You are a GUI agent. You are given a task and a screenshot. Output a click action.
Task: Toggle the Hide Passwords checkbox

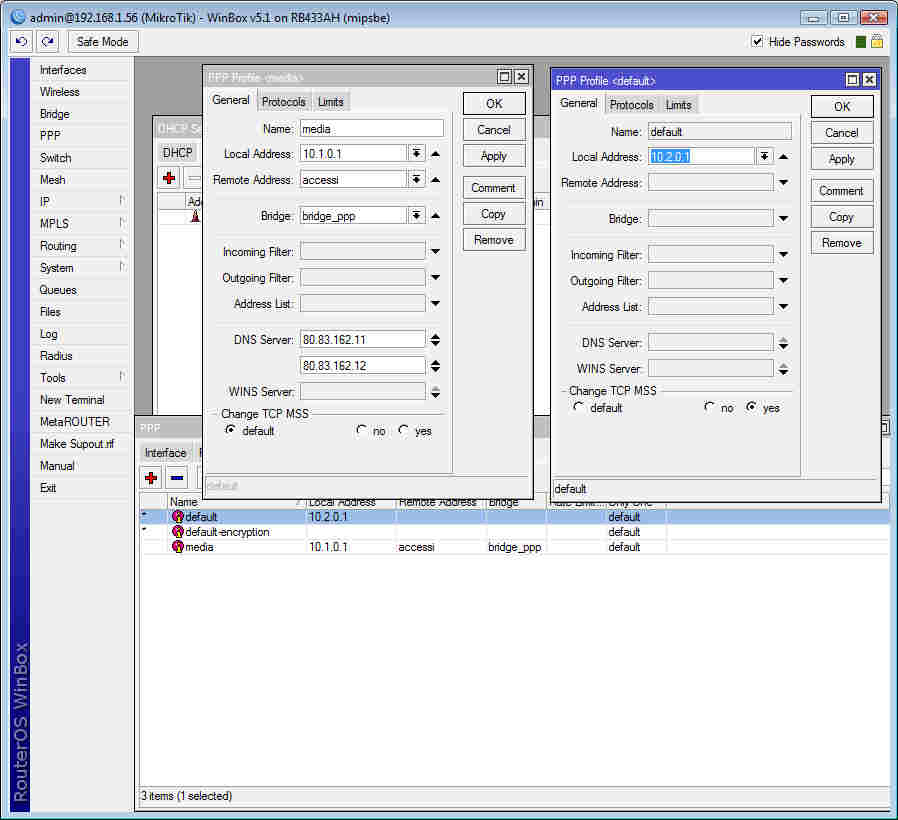[757, 41]
